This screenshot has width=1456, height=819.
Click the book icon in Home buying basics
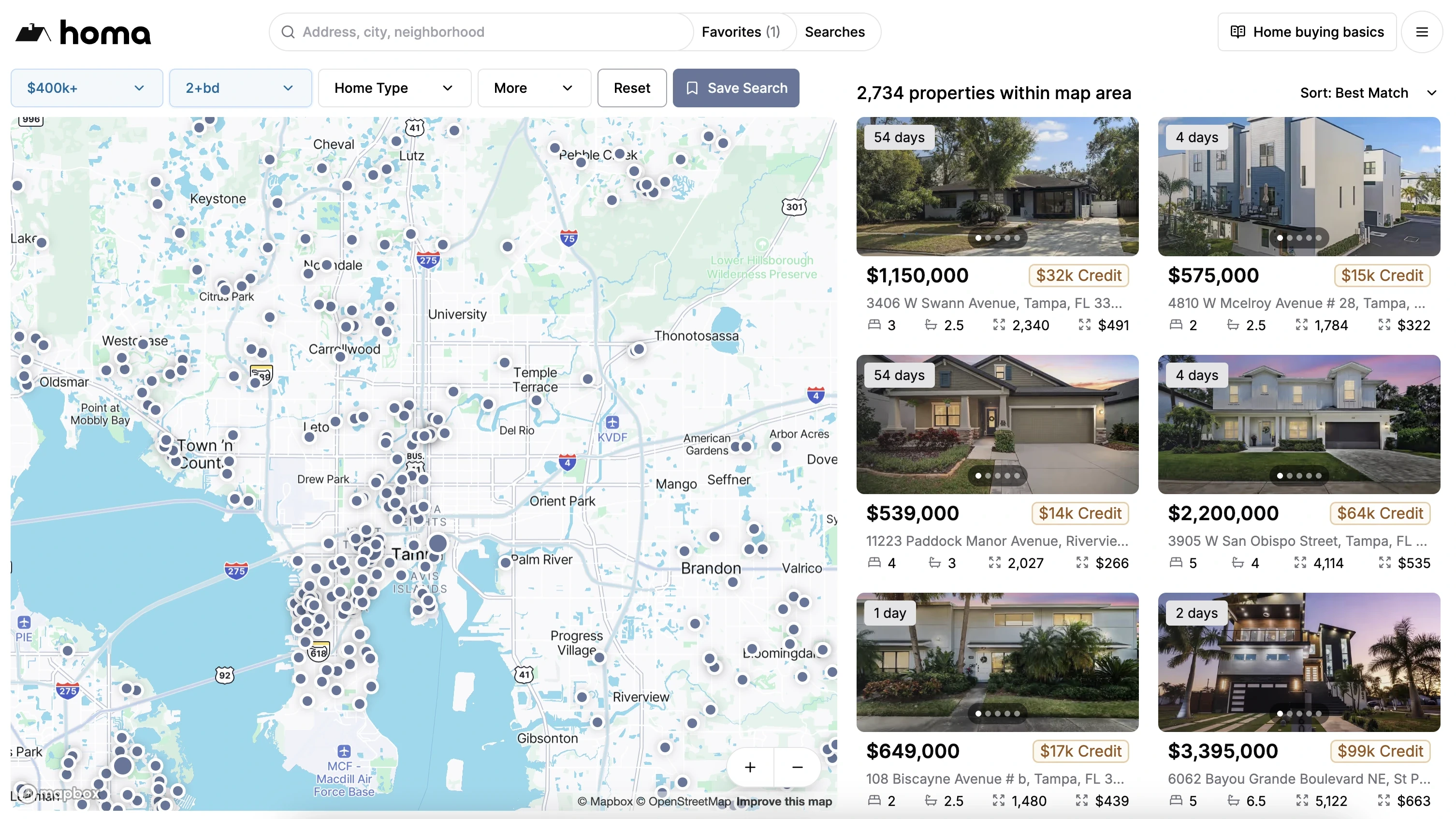point(1237,32)
